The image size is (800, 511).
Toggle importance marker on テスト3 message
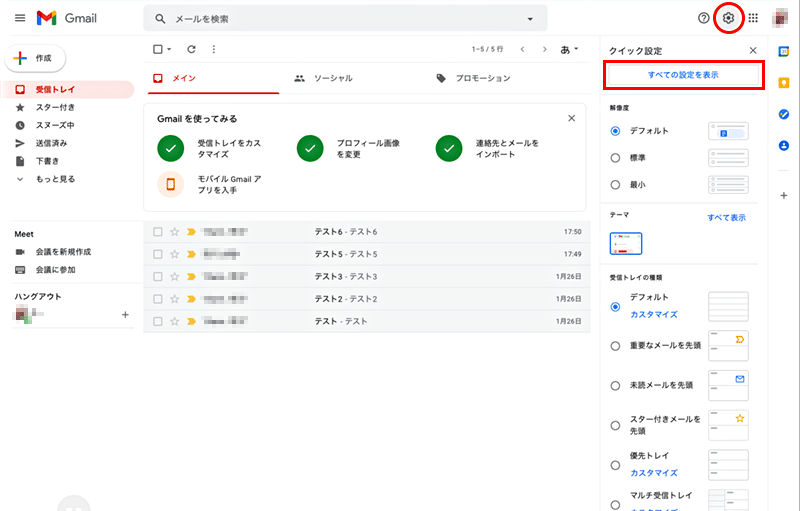pos(191,276)
